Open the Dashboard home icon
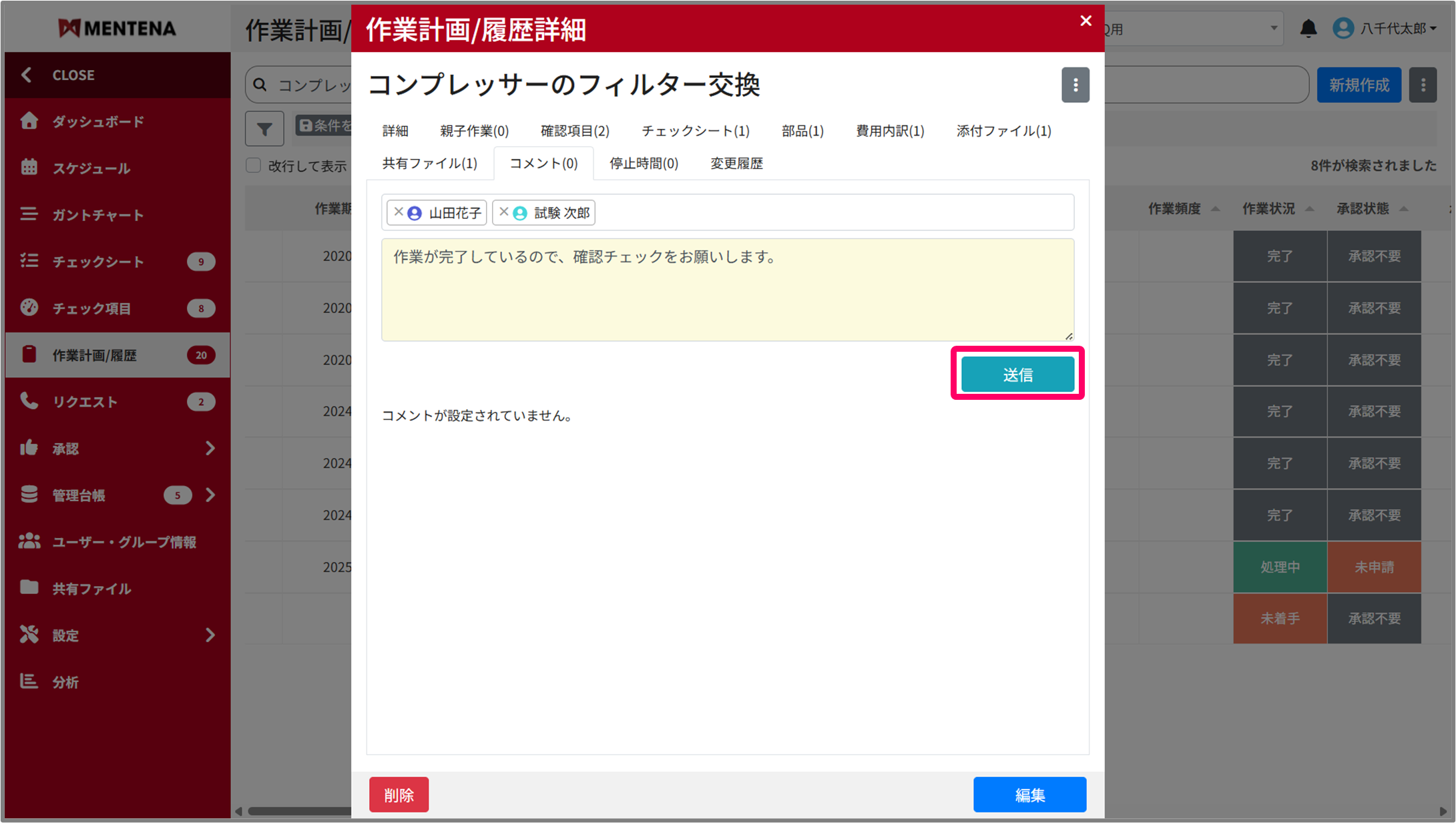The width and height of the screenshot is (1456, 823). (x=29, y=121)
